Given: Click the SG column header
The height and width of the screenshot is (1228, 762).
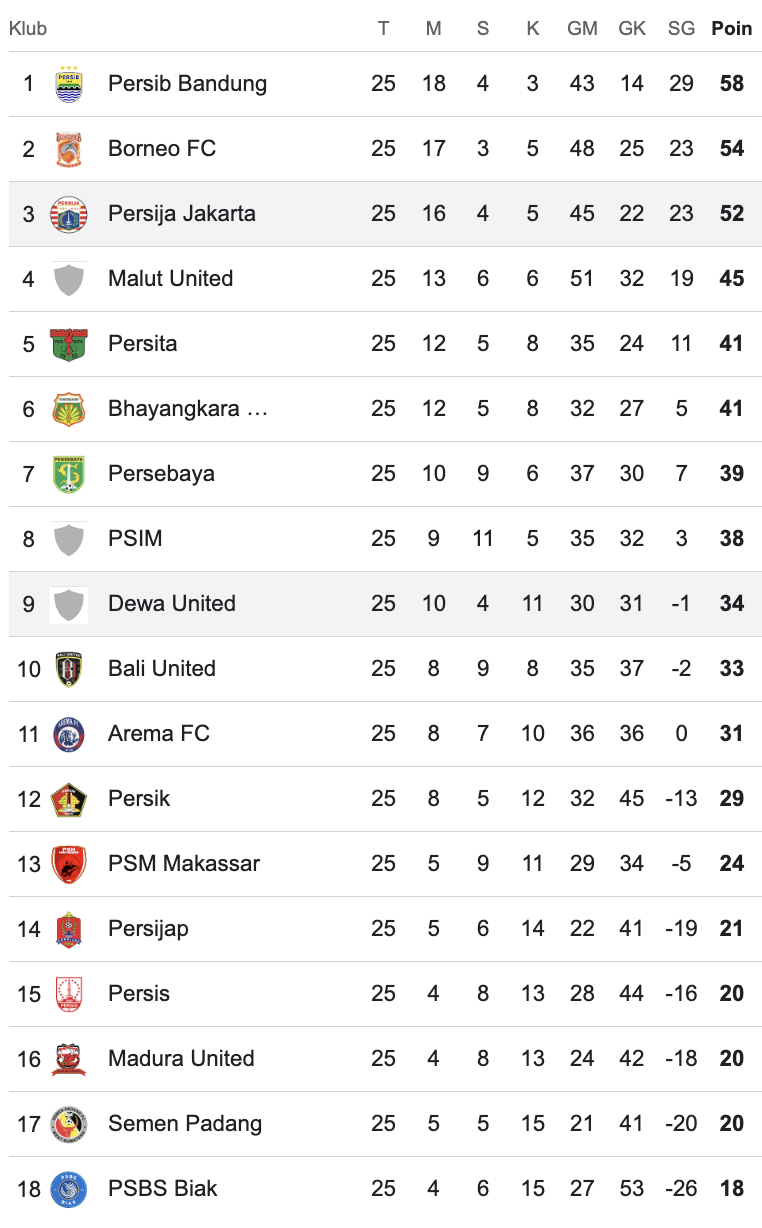Looking at the screenshot, I should (681, 29).
